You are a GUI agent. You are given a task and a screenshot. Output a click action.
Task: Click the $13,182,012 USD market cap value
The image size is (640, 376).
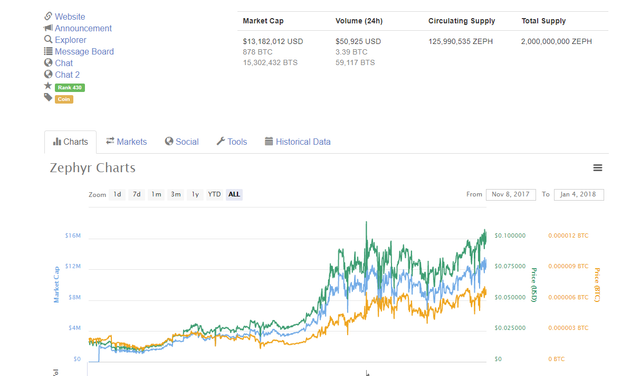click(273, 41)
